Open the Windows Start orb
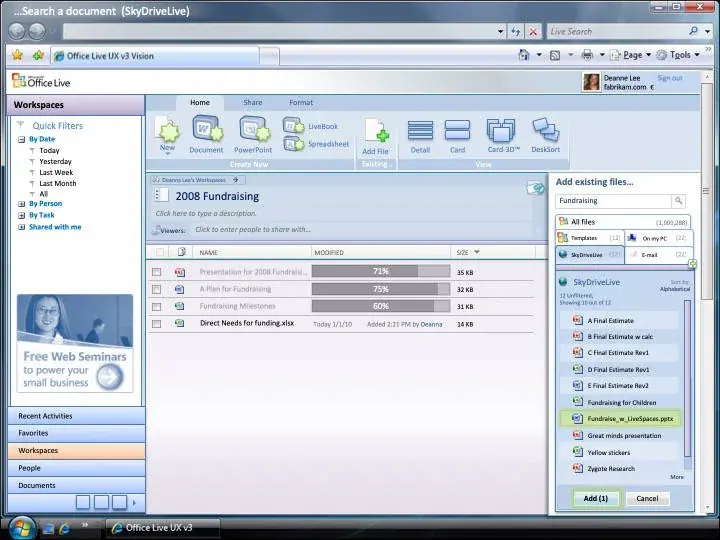The height and width of the screenshot is (540, 720). 21,528
